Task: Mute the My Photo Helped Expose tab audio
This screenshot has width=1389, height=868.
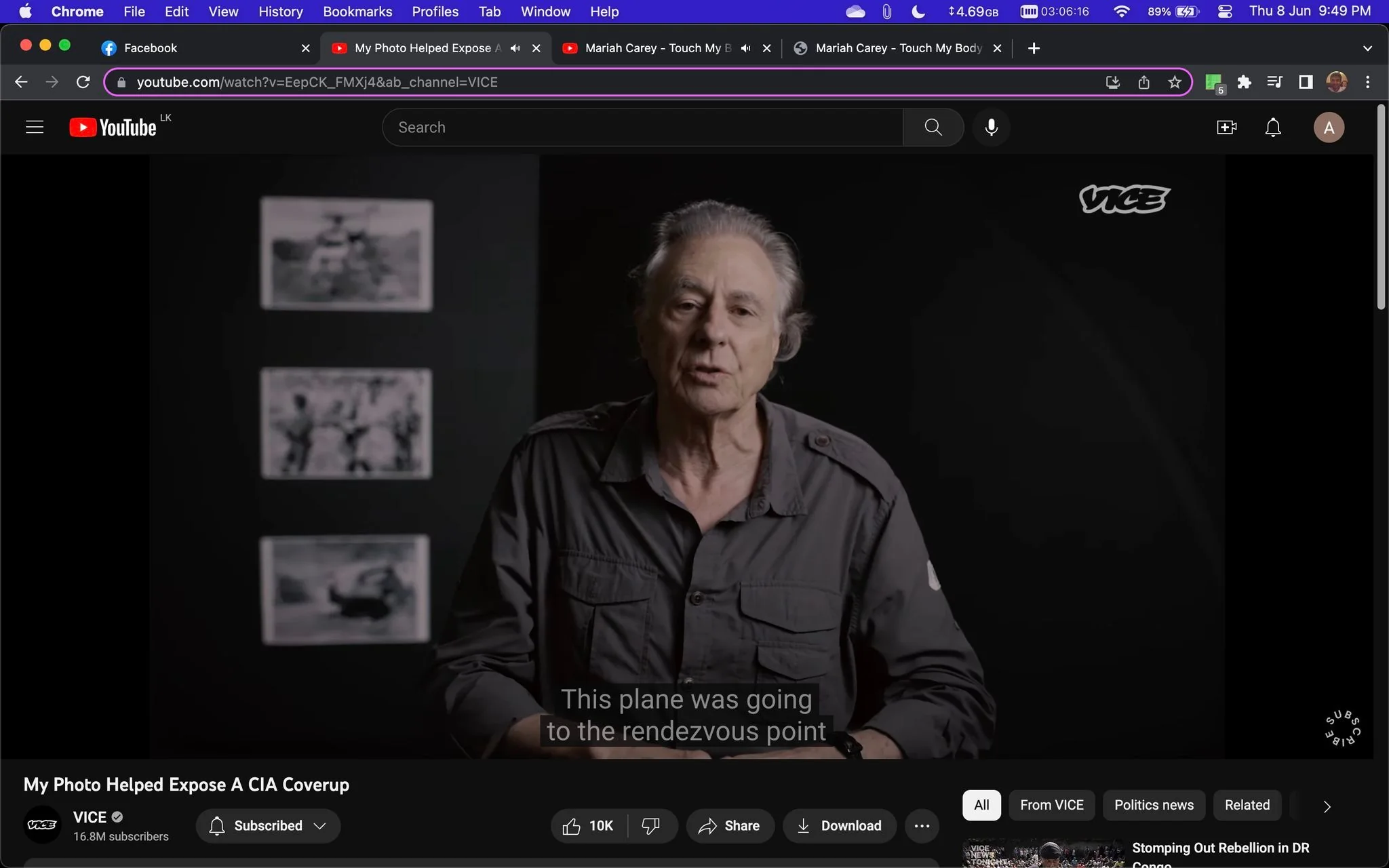Action: pos(515,48)
